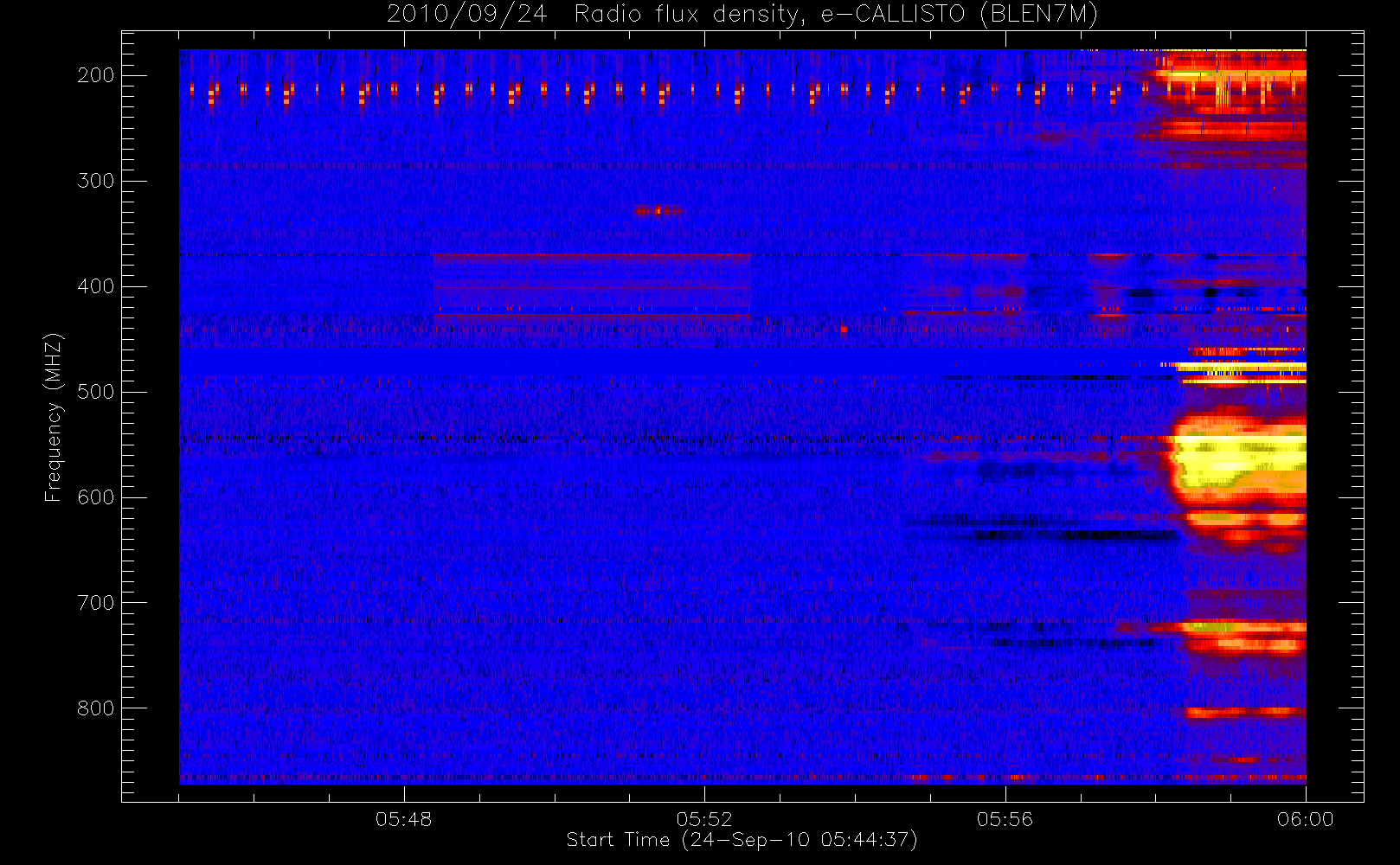Click the 05:48 time tick label
The width and height of the screenshot is (1400, 865).
404,819
